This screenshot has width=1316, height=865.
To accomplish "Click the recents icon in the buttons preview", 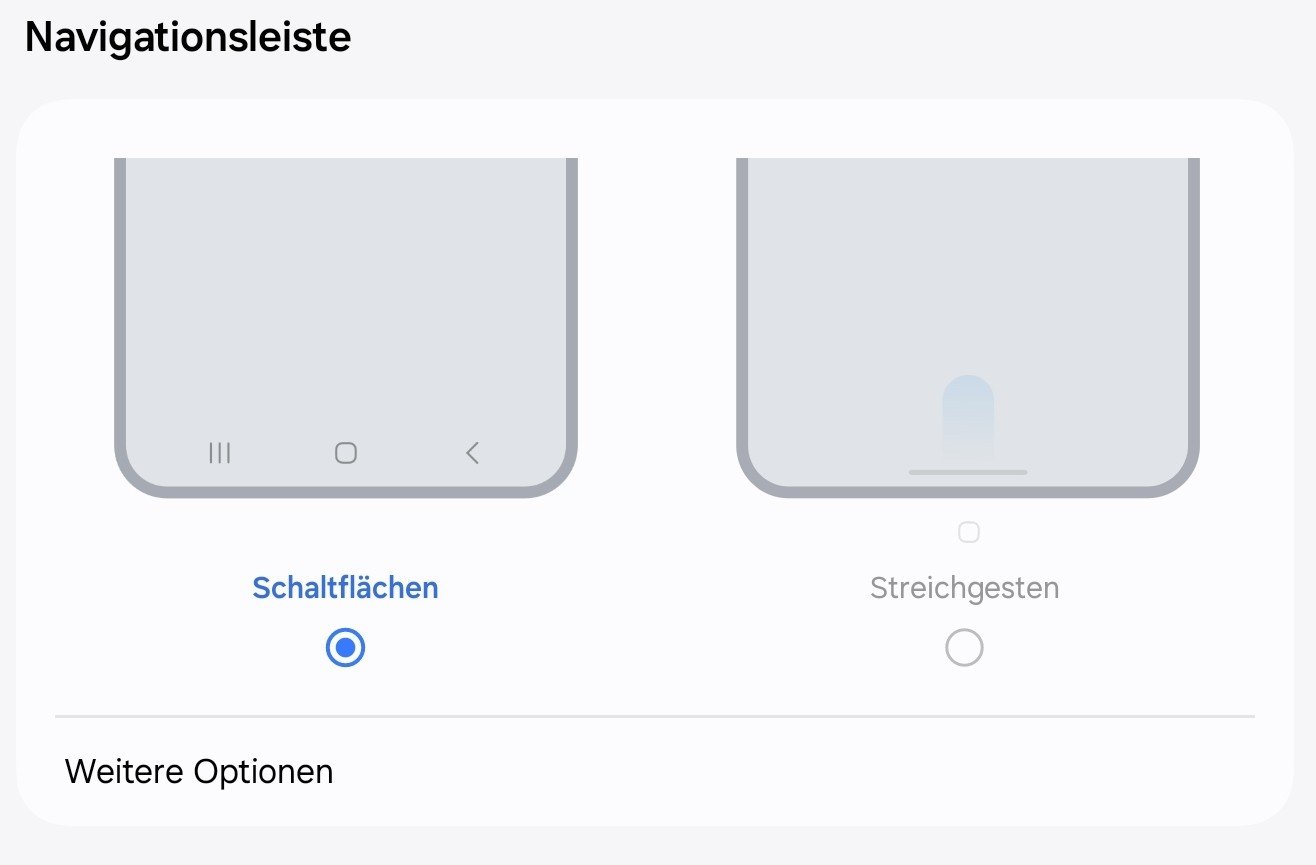I will pyautogui.click(x=220, y=453).
